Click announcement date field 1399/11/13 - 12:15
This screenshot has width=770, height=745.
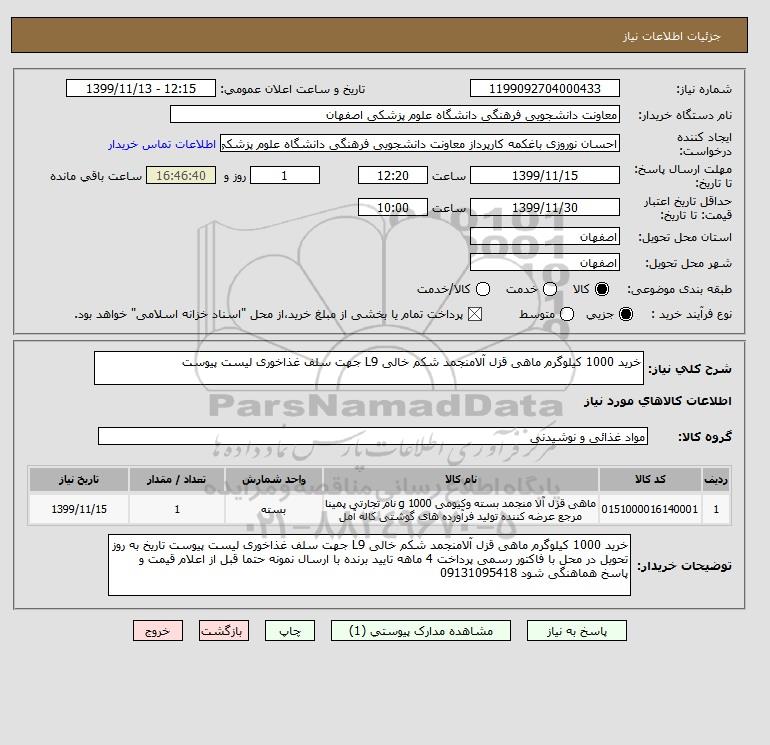tap(141, 88)
